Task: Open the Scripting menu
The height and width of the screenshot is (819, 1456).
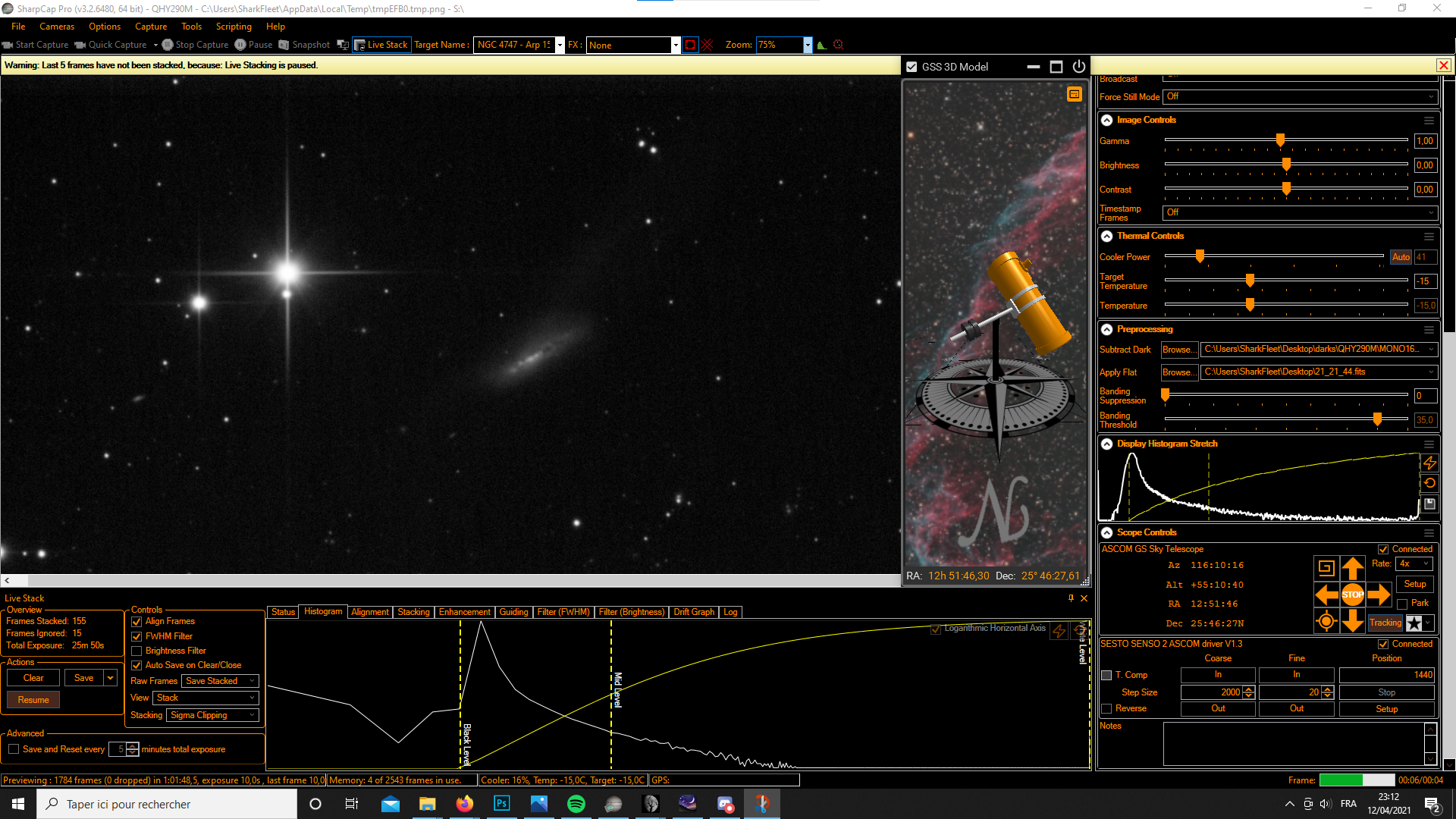Action: pos(234,27)
